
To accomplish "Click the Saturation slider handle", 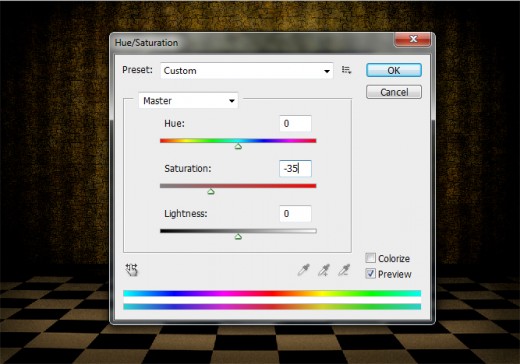I will tap(211, 191).
